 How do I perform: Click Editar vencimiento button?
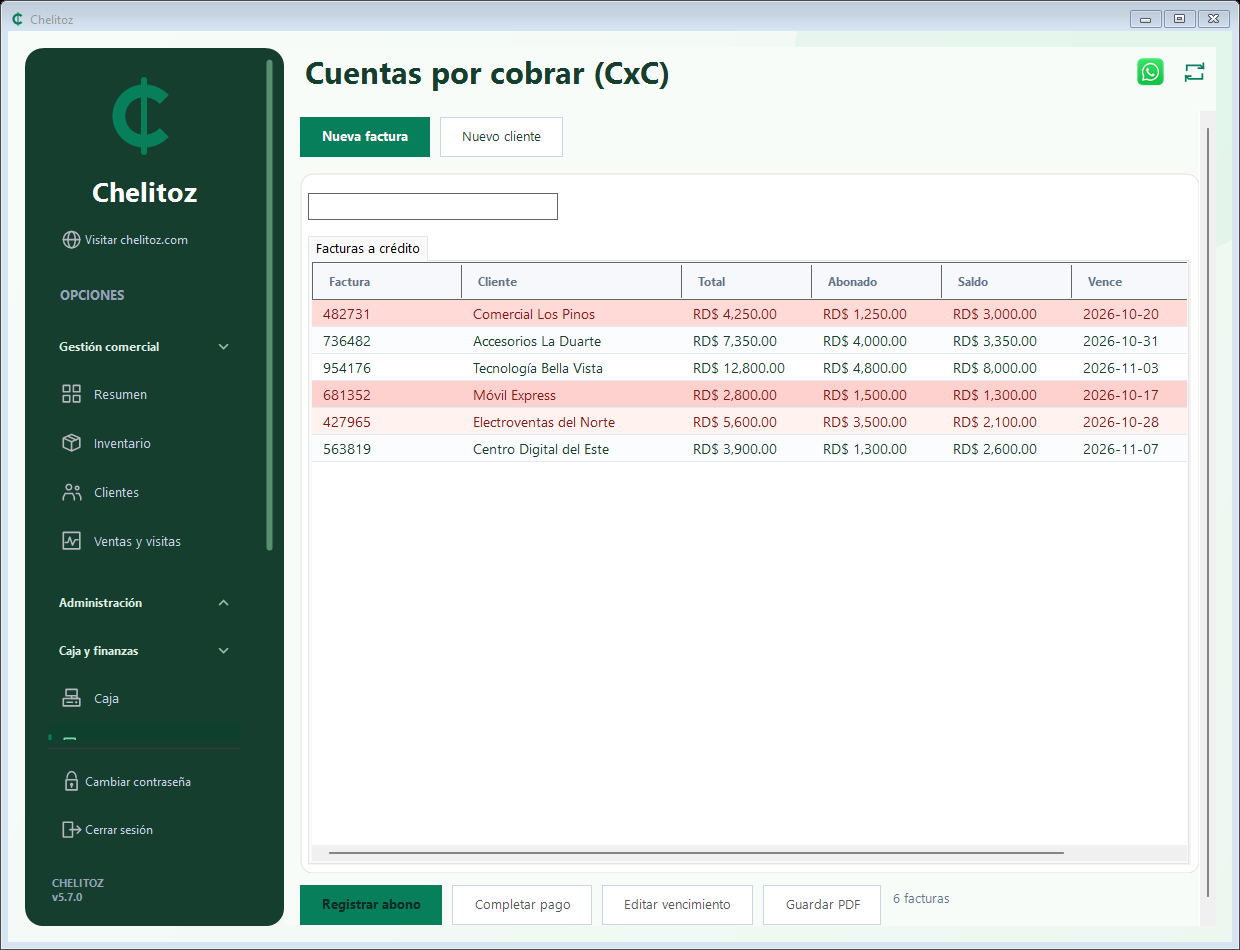677,905
